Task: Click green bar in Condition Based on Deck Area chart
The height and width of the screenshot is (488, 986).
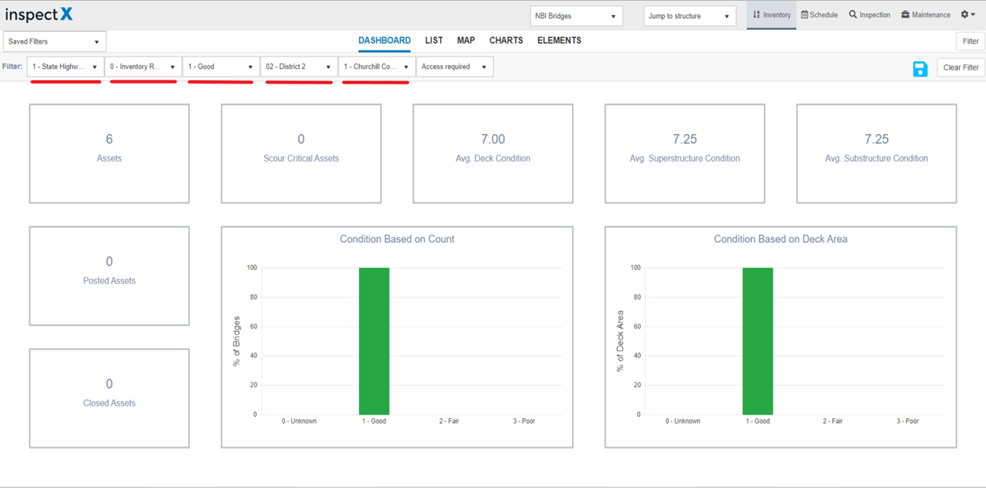Action: click(x=758, y=341)
